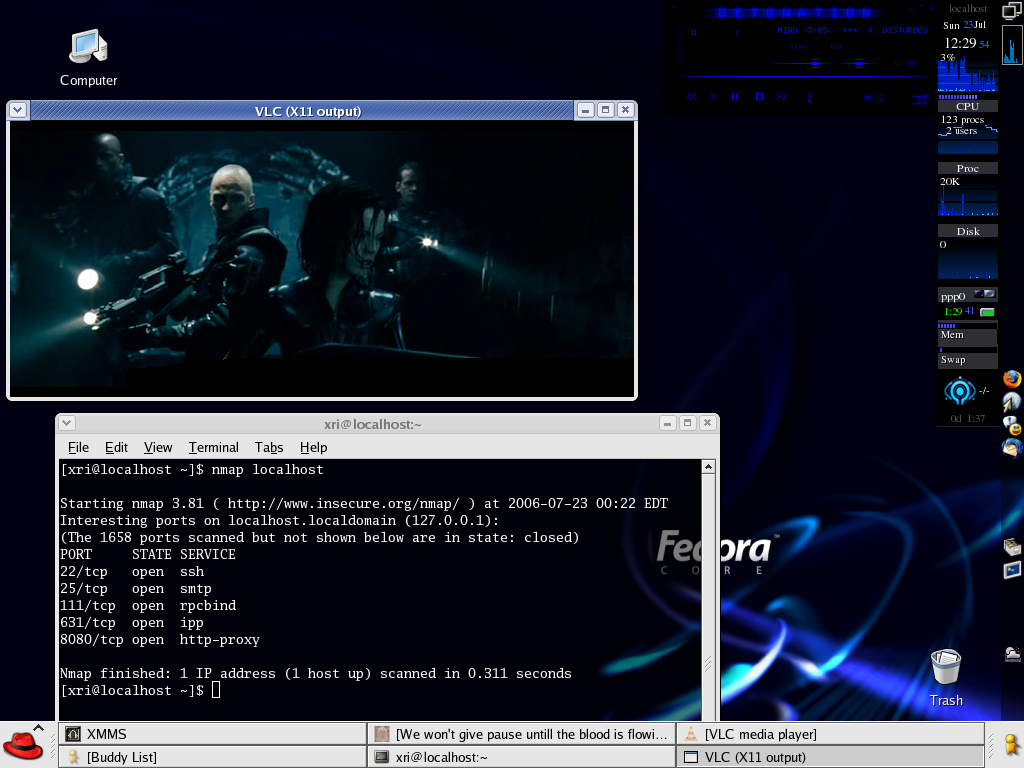Viewport: 1024px width, 768px height.
Task: Click the terminal scrollbar up arrow
Action: [x=708, y=466]
